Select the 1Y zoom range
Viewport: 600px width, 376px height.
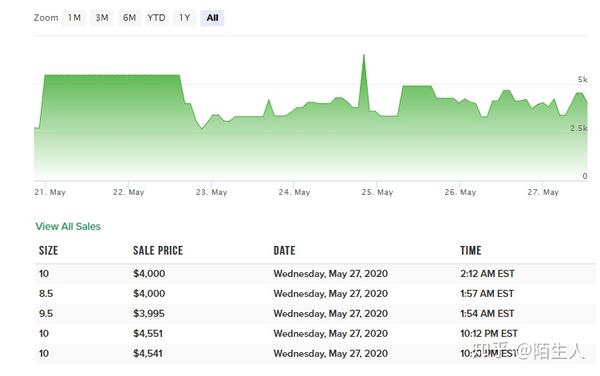click(x=184, y=18)
